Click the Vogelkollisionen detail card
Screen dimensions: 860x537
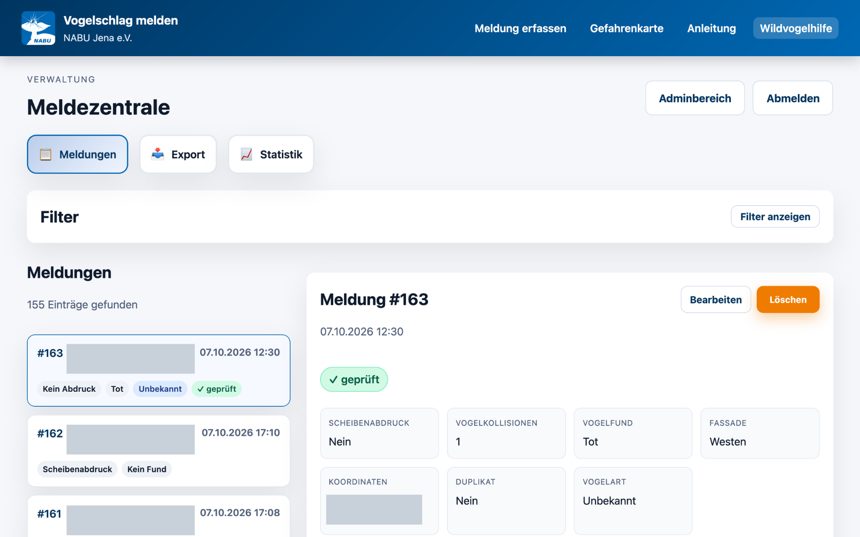(506, 433)
